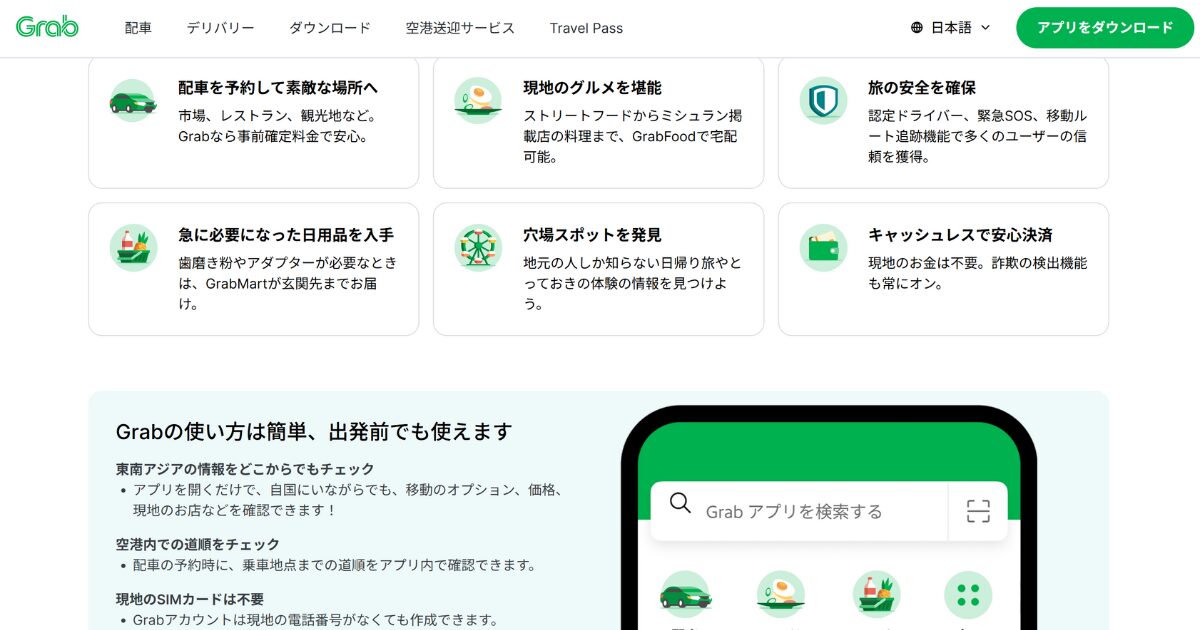
Task: Click the grocery basket GrabMart icon
Action: 133,248
